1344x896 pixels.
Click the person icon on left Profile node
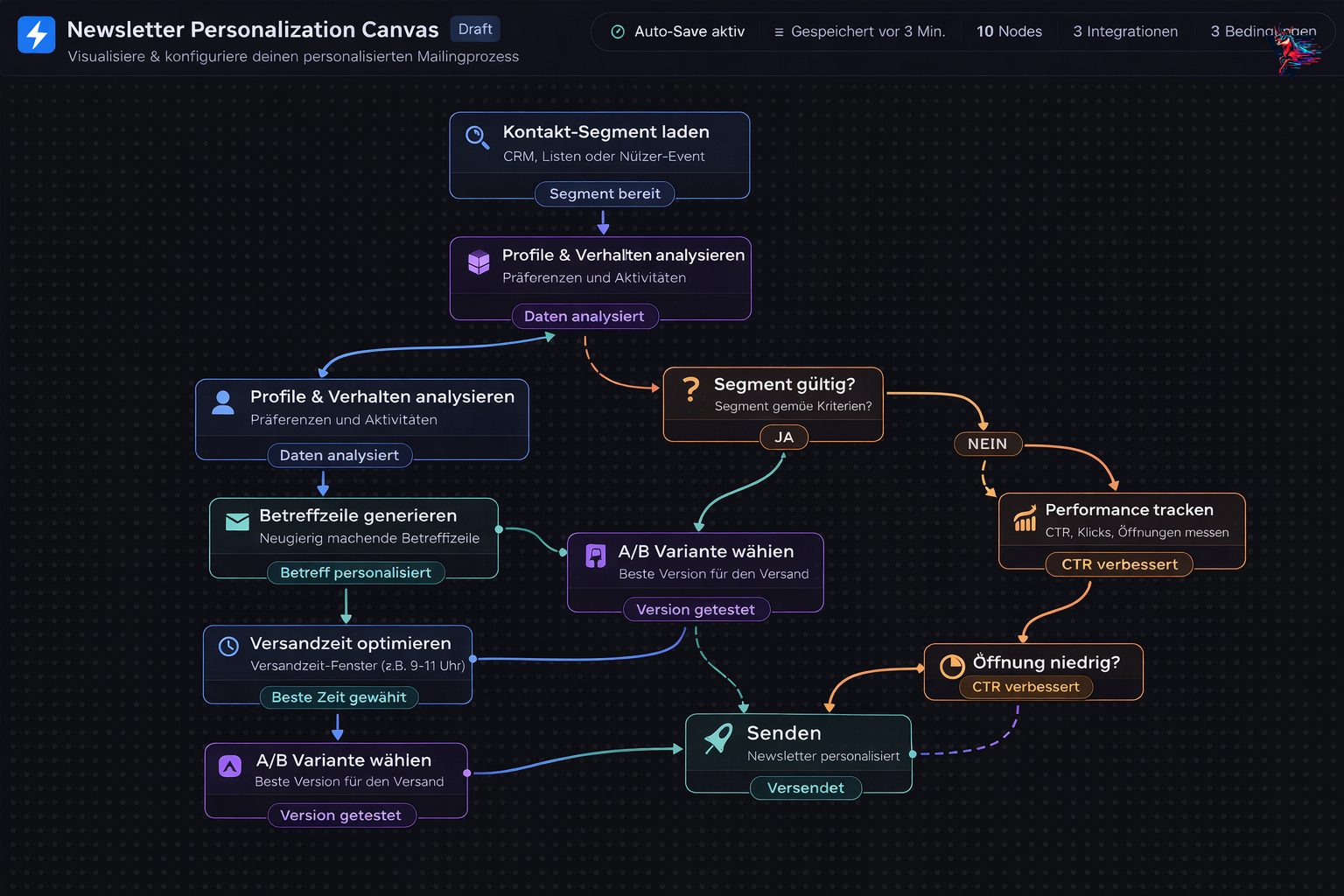tap(223, 402)
